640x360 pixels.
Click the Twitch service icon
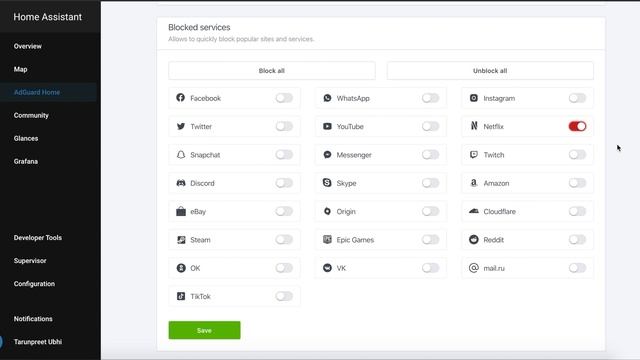tap(474, 155)
